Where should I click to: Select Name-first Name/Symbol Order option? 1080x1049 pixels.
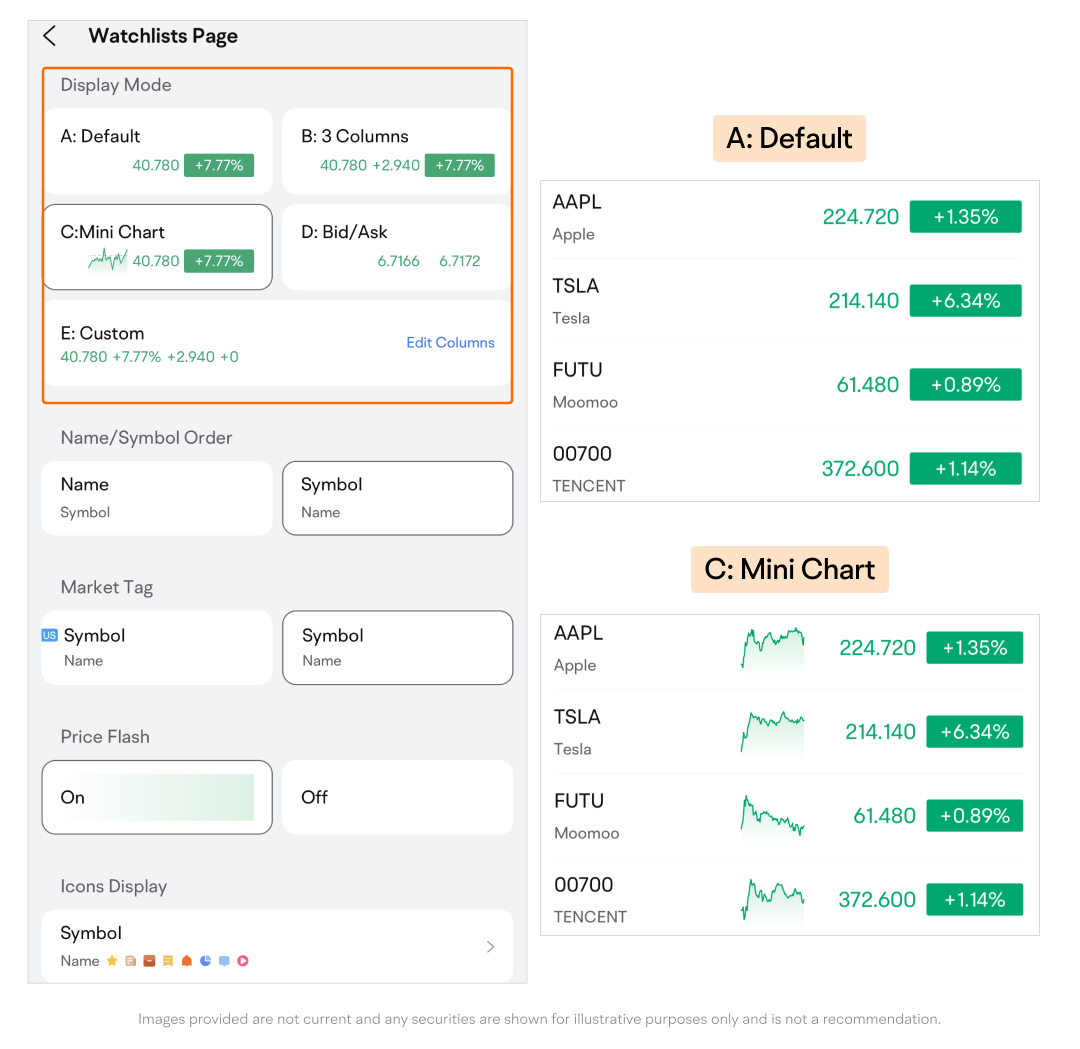[x=157, y=498]
